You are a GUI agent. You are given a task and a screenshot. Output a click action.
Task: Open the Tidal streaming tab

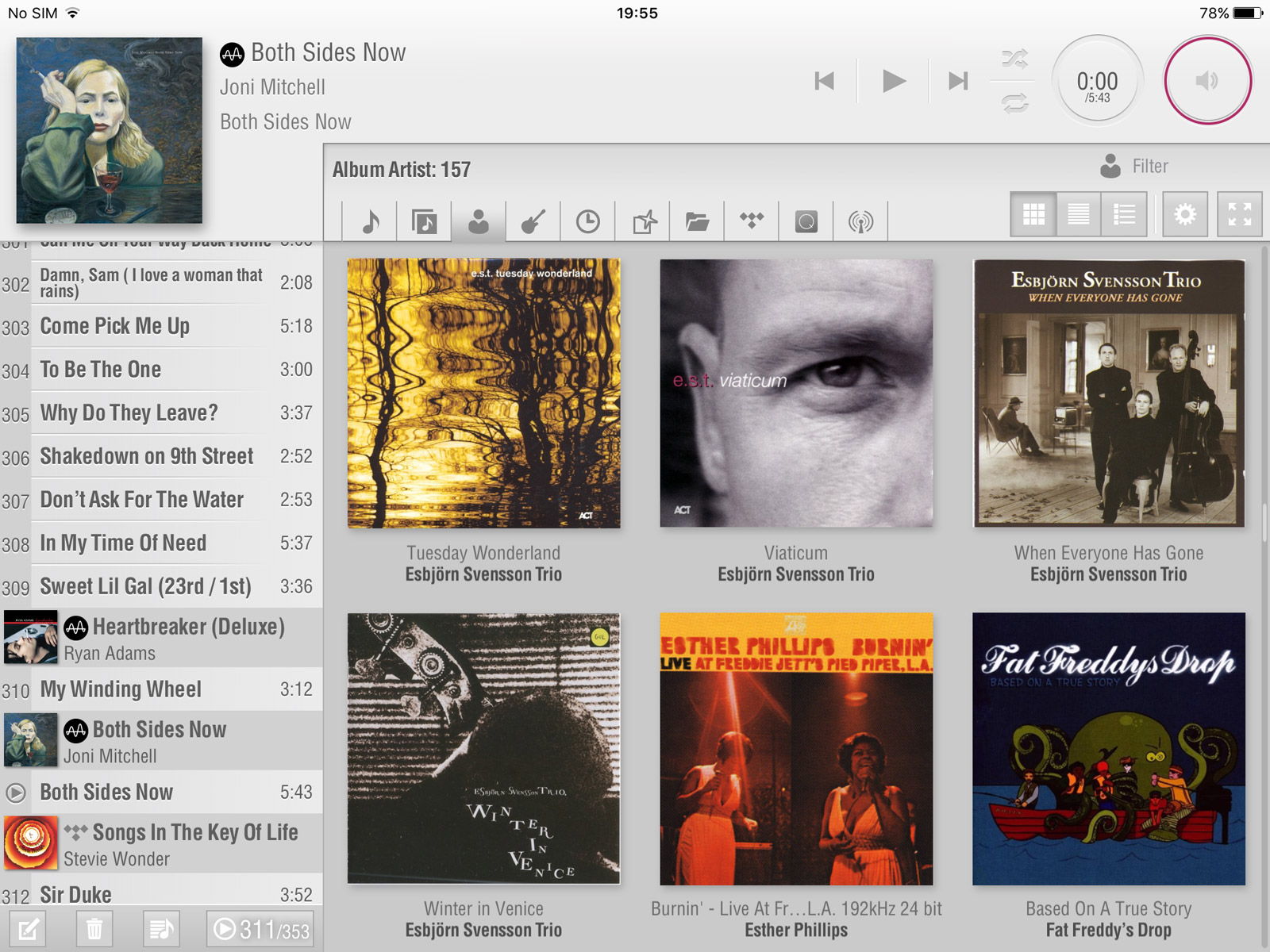(751, 221)
